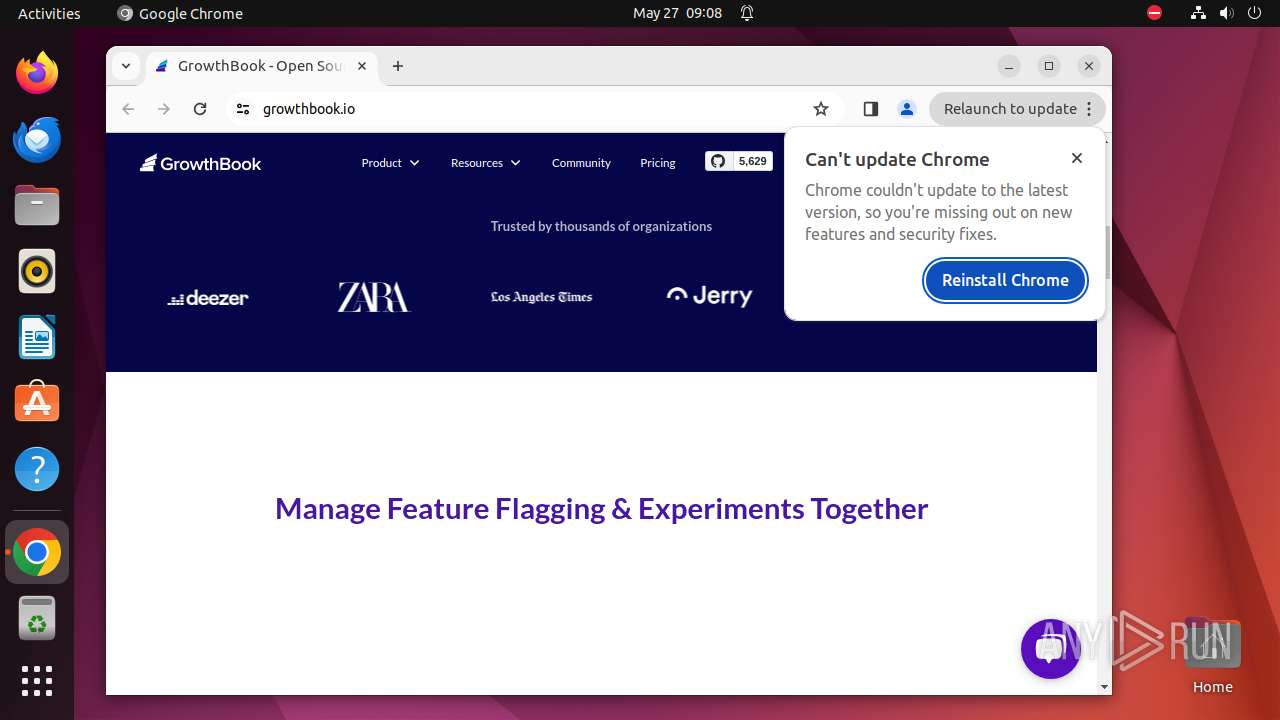Open Chrome side panel

click(870, 109)
